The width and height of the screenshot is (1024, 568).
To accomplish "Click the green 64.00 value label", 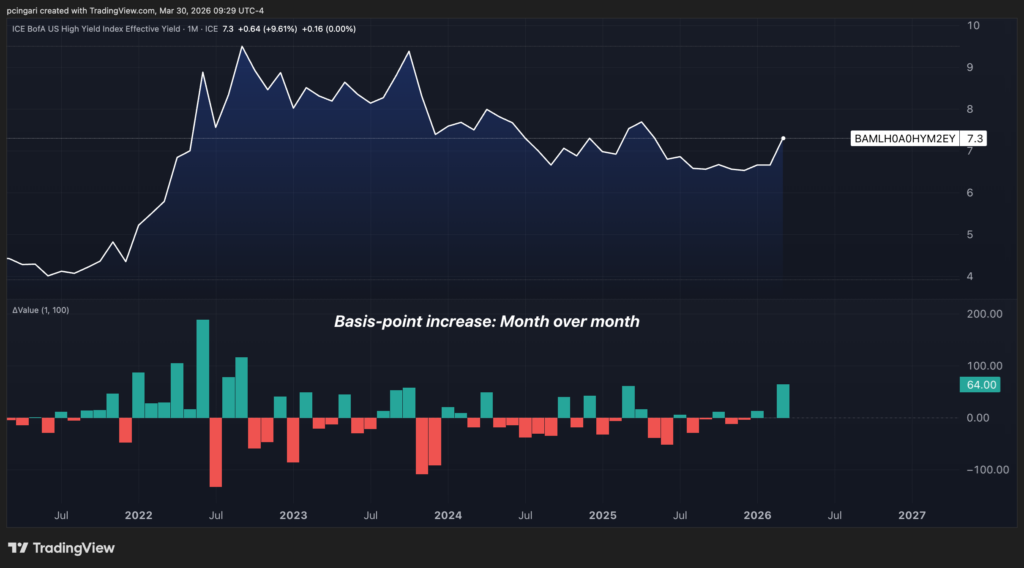I will click(x=979, y=385).
